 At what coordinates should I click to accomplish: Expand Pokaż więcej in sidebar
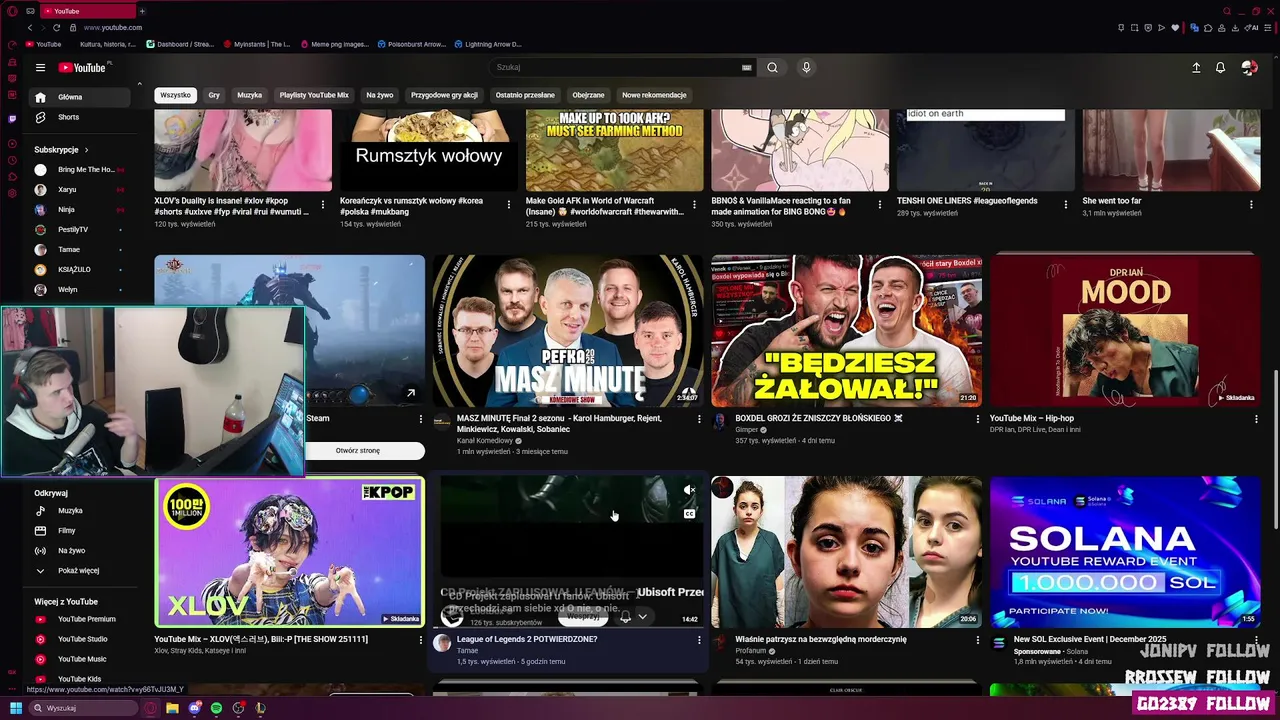coord(80,570)
